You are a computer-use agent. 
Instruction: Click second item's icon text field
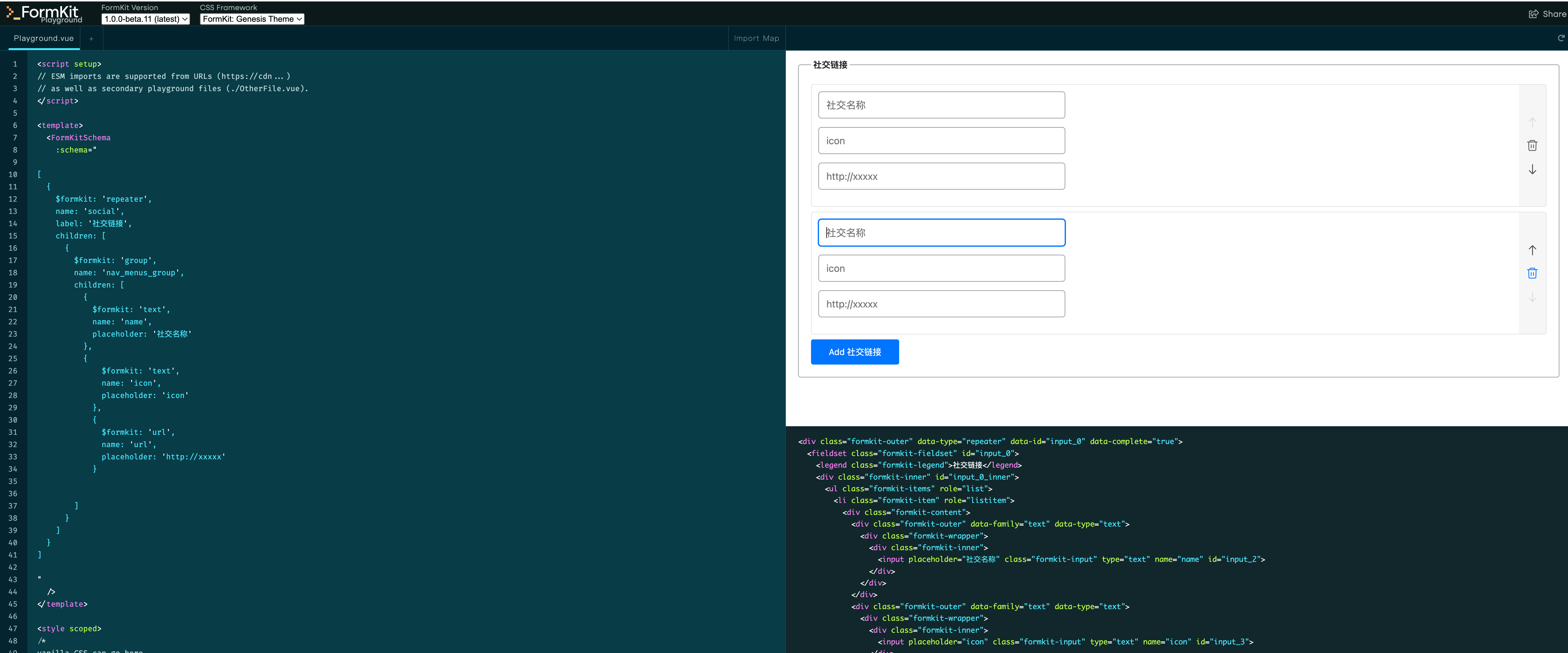941,268
